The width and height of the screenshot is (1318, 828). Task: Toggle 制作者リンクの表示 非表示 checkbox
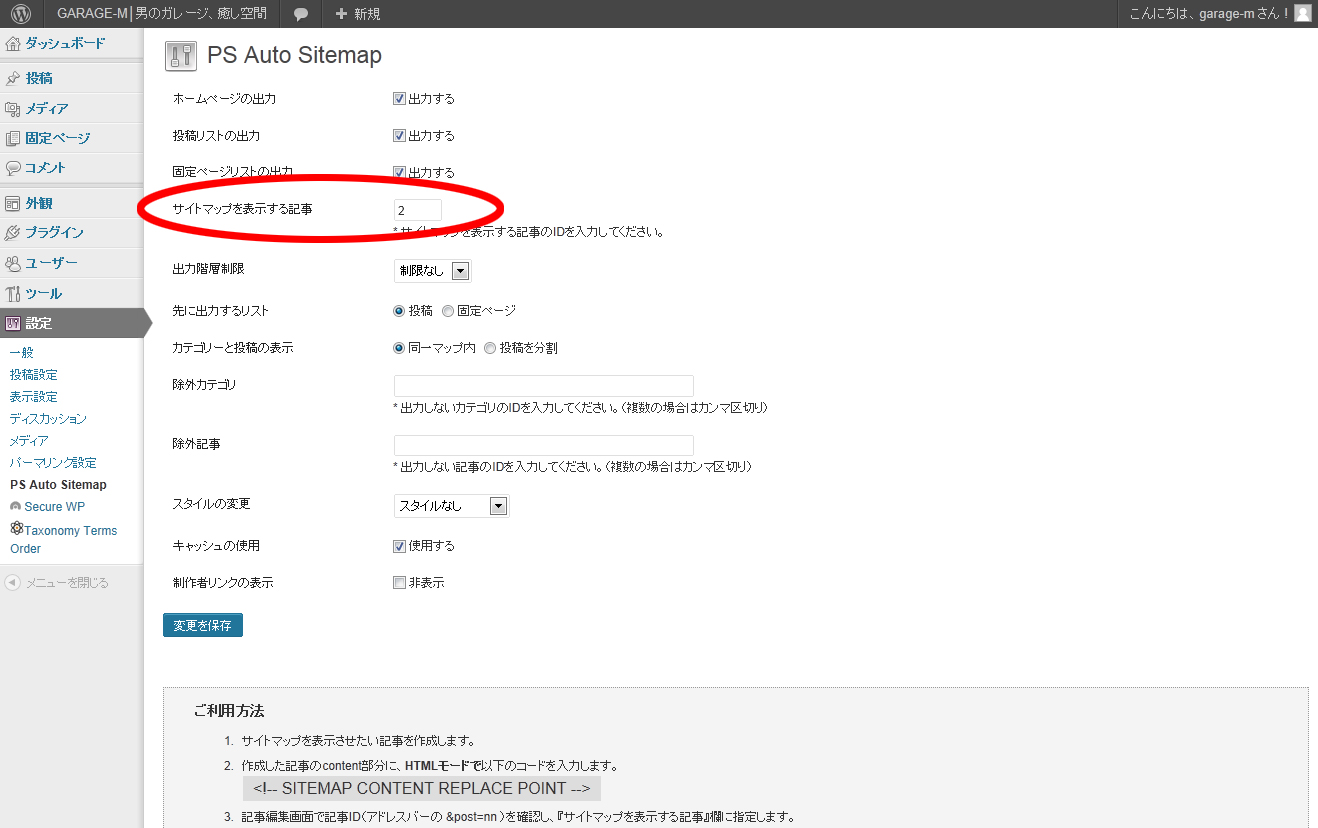[x=399, y=583]
